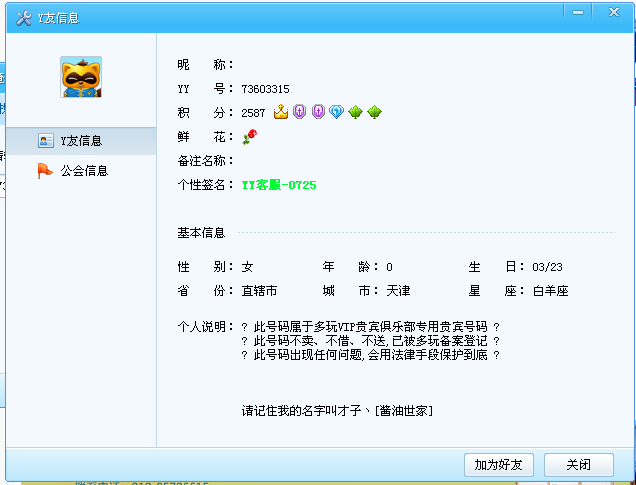
Task: Click the line mentioning 多玩VIP贵宾俱乐部
Action: [x=370, y=326]
